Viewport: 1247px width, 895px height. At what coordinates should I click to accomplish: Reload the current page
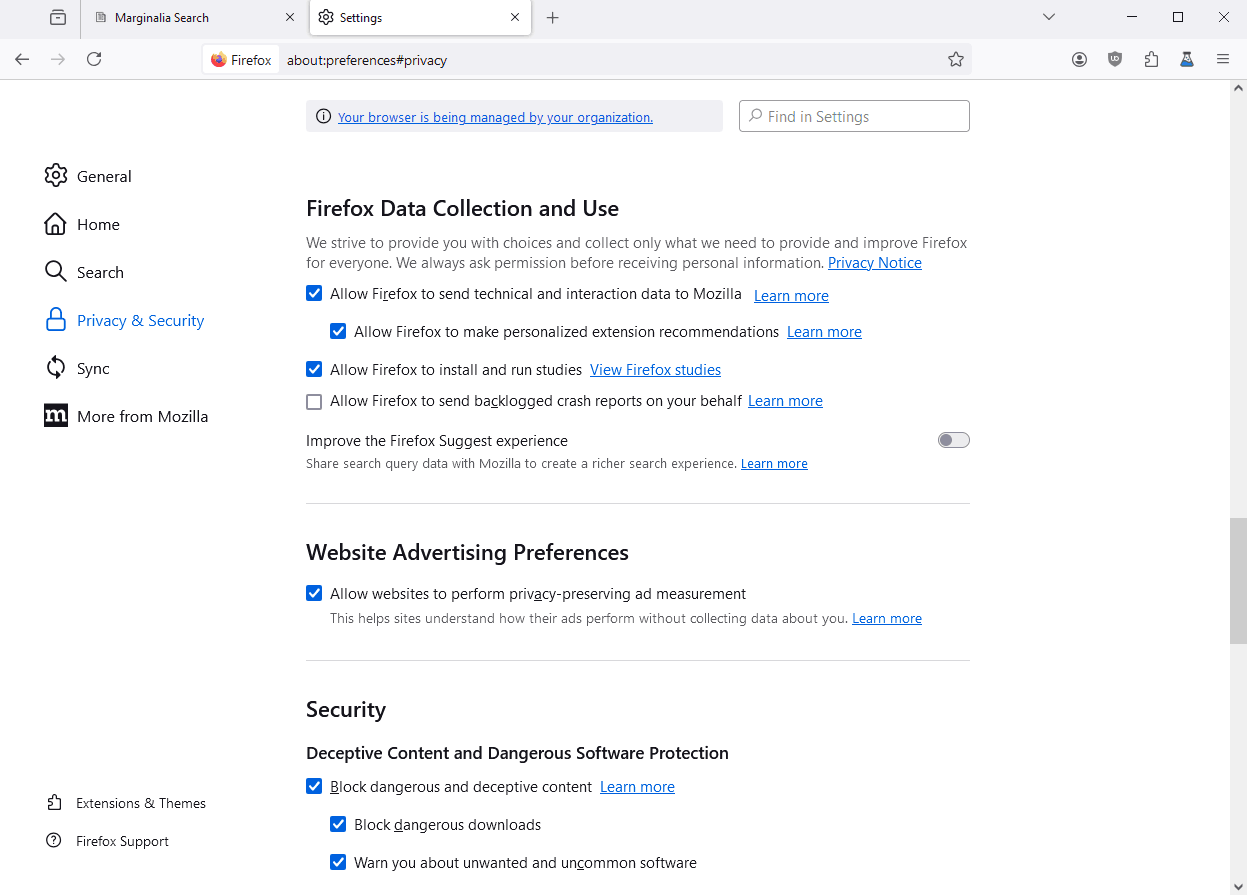pyautogui.click(x=94, y=60)
